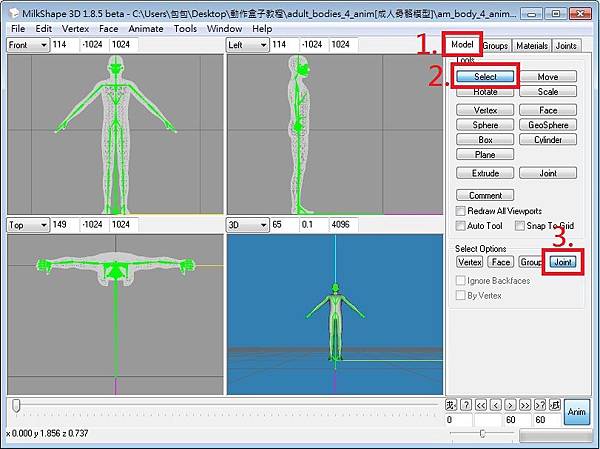Image resolution: width=600 pixels, height=449 pixels.
Task: Open the Tools menu
Action: [x=185, y=29]
